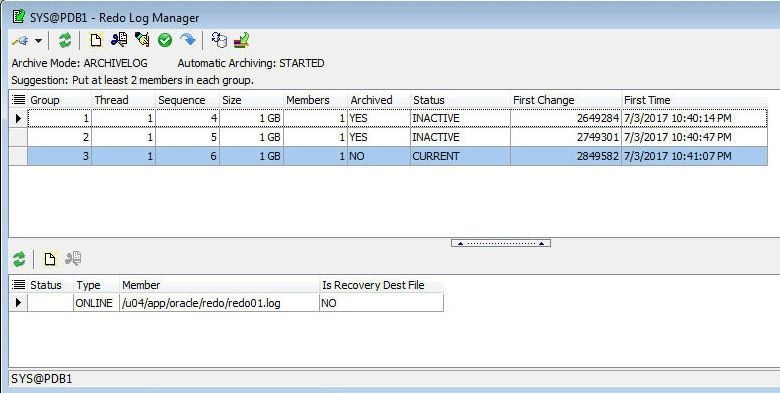Click the Members count cell of group 1
Screen dimensions: 780x393
tap(315, 118)
